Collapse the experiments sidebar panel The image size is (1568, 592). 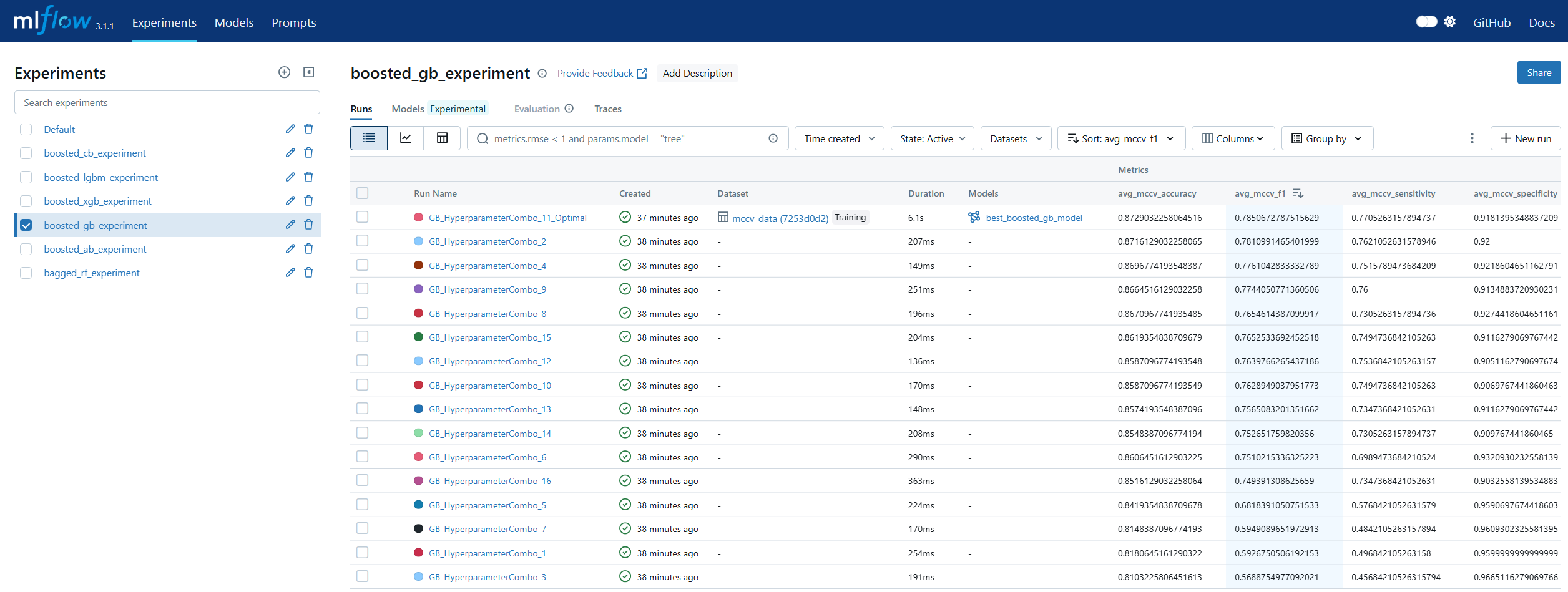point(308,72)
